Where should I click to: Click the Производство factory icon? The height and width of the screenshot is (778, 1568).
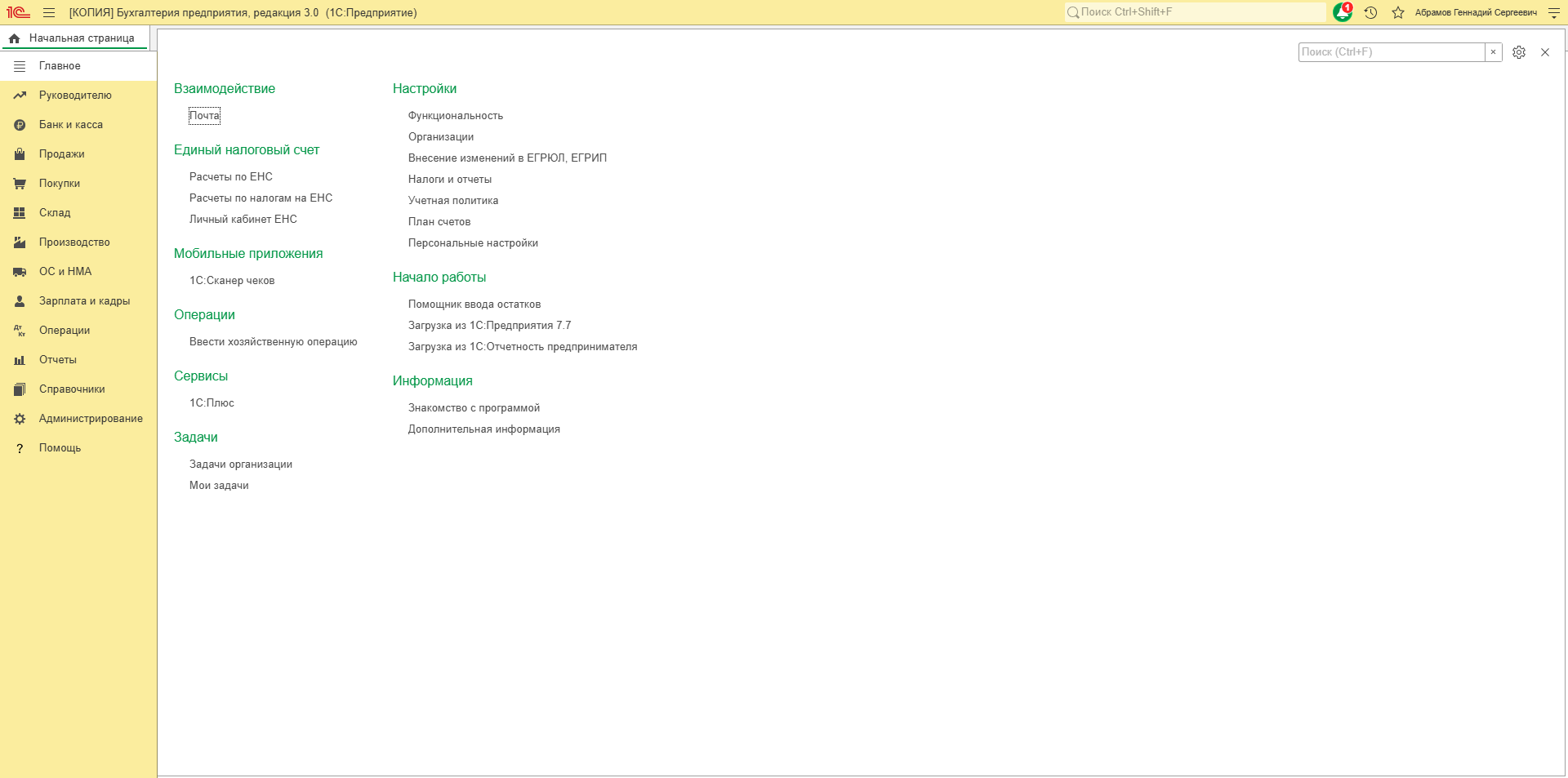[20, 242]
